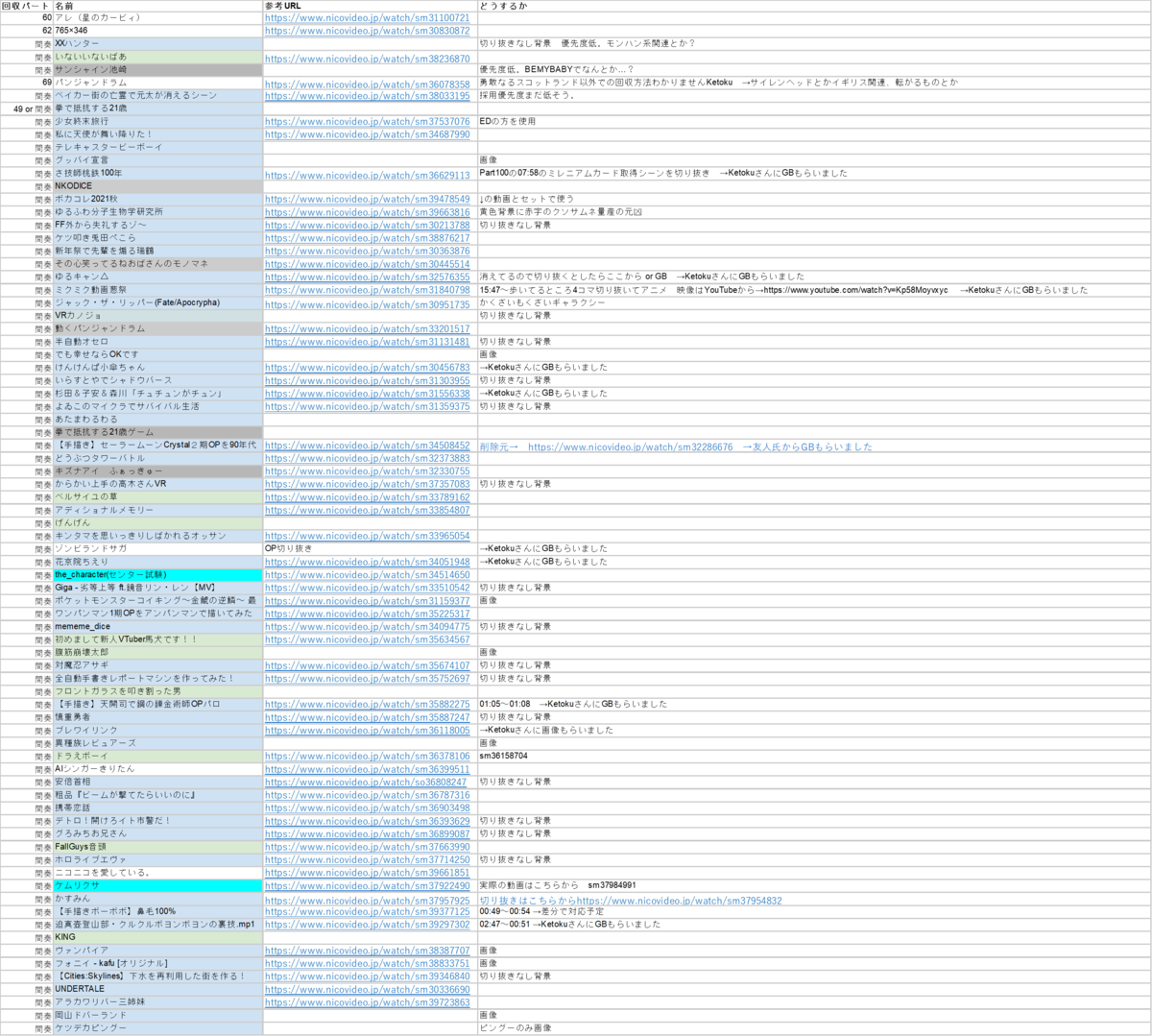
Task: Open the sm36078358 パンジャンドラム link
Action: [368, 84]
